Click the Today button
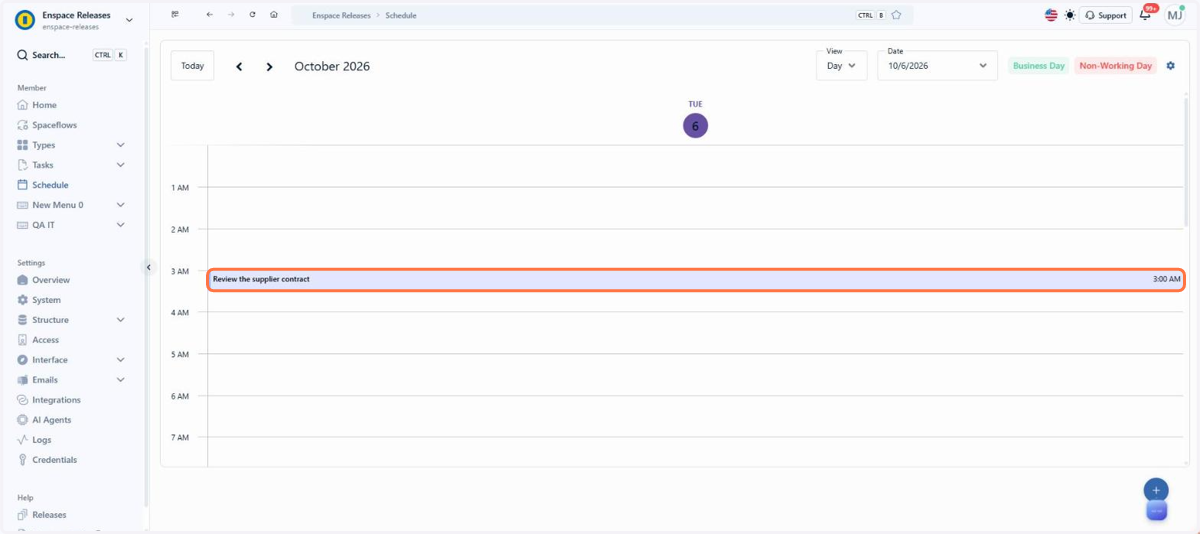 pyautogui.click(x=192, y=66)
